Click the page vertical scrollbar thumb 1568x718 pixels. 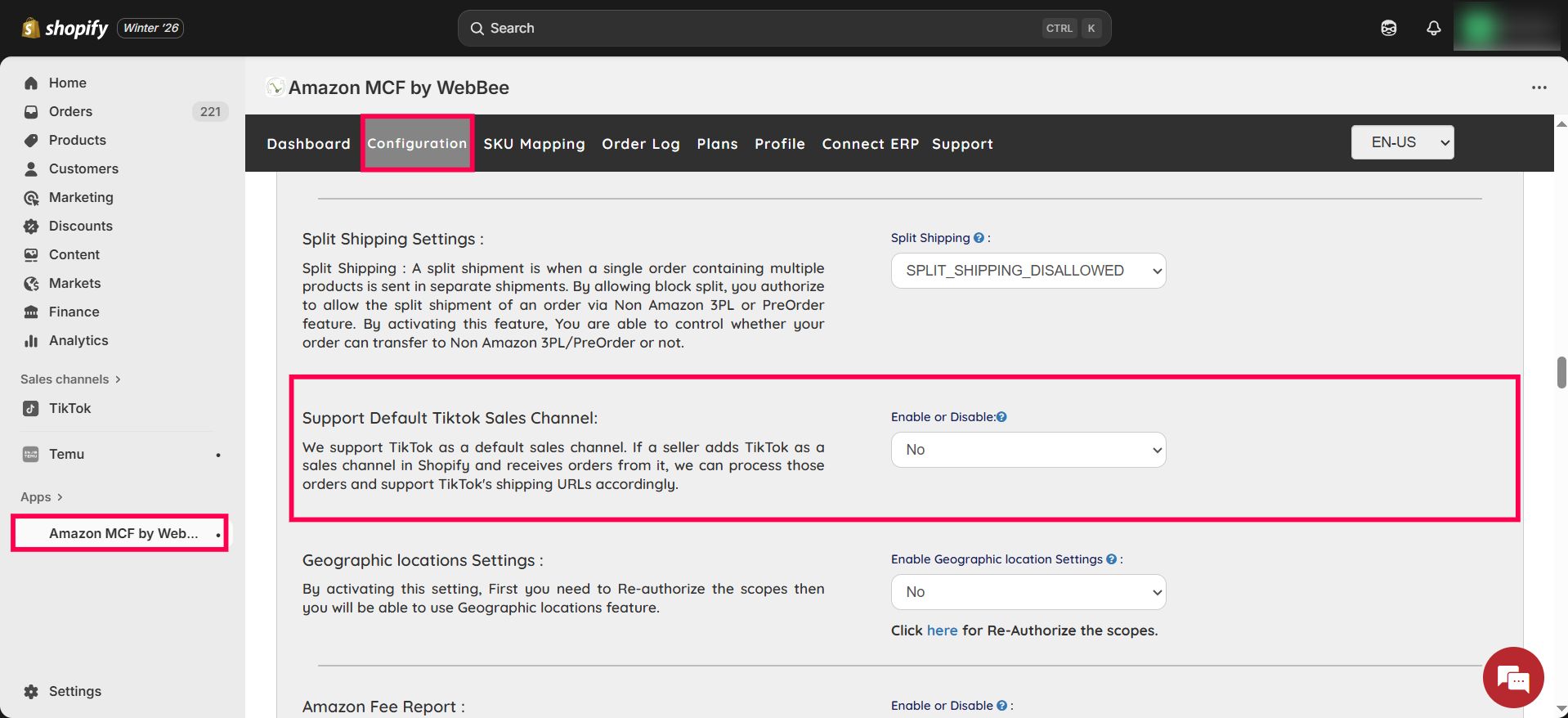(1561, 372)
